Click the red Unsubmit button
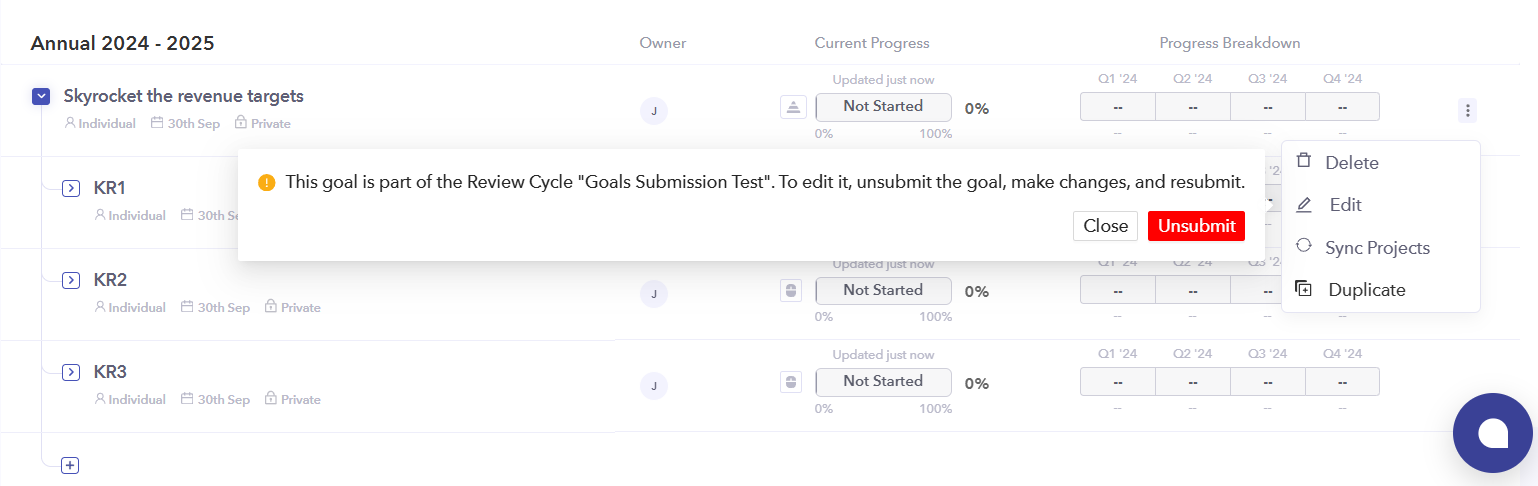 [x=1196, y=226]
